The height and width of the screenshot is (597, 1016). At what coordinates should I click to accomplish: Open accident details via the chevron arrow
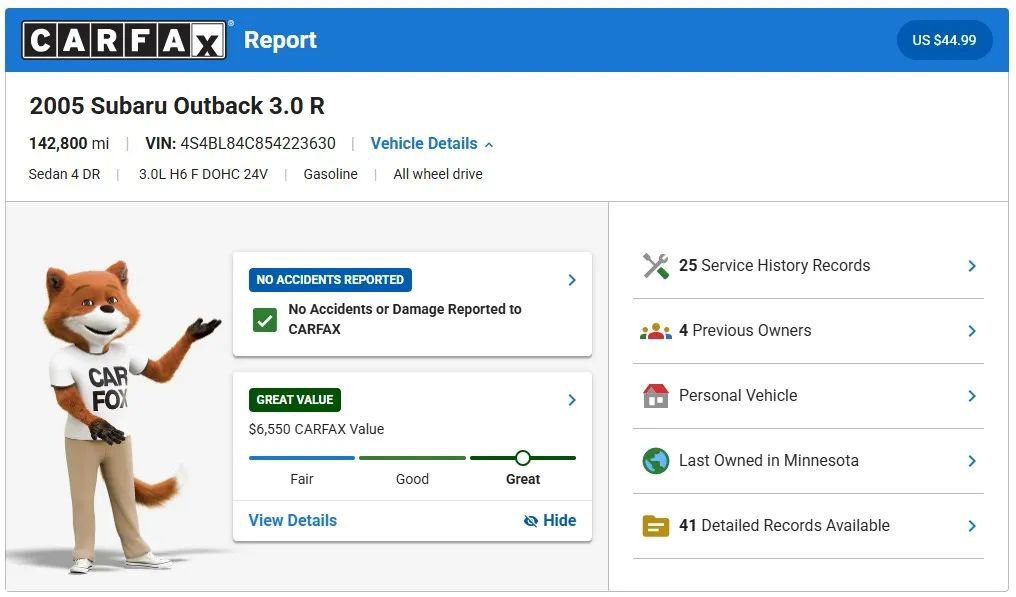click(x=572, y=280)
